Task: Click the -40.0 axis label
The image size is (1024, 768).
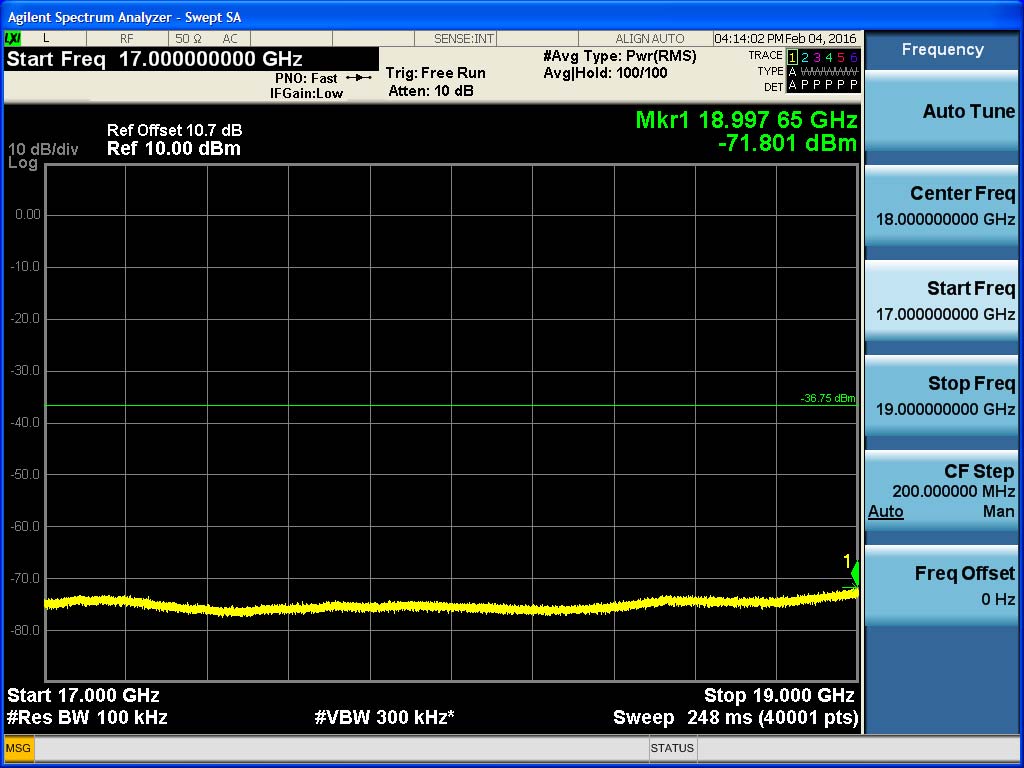Action: tap(26, 423)
